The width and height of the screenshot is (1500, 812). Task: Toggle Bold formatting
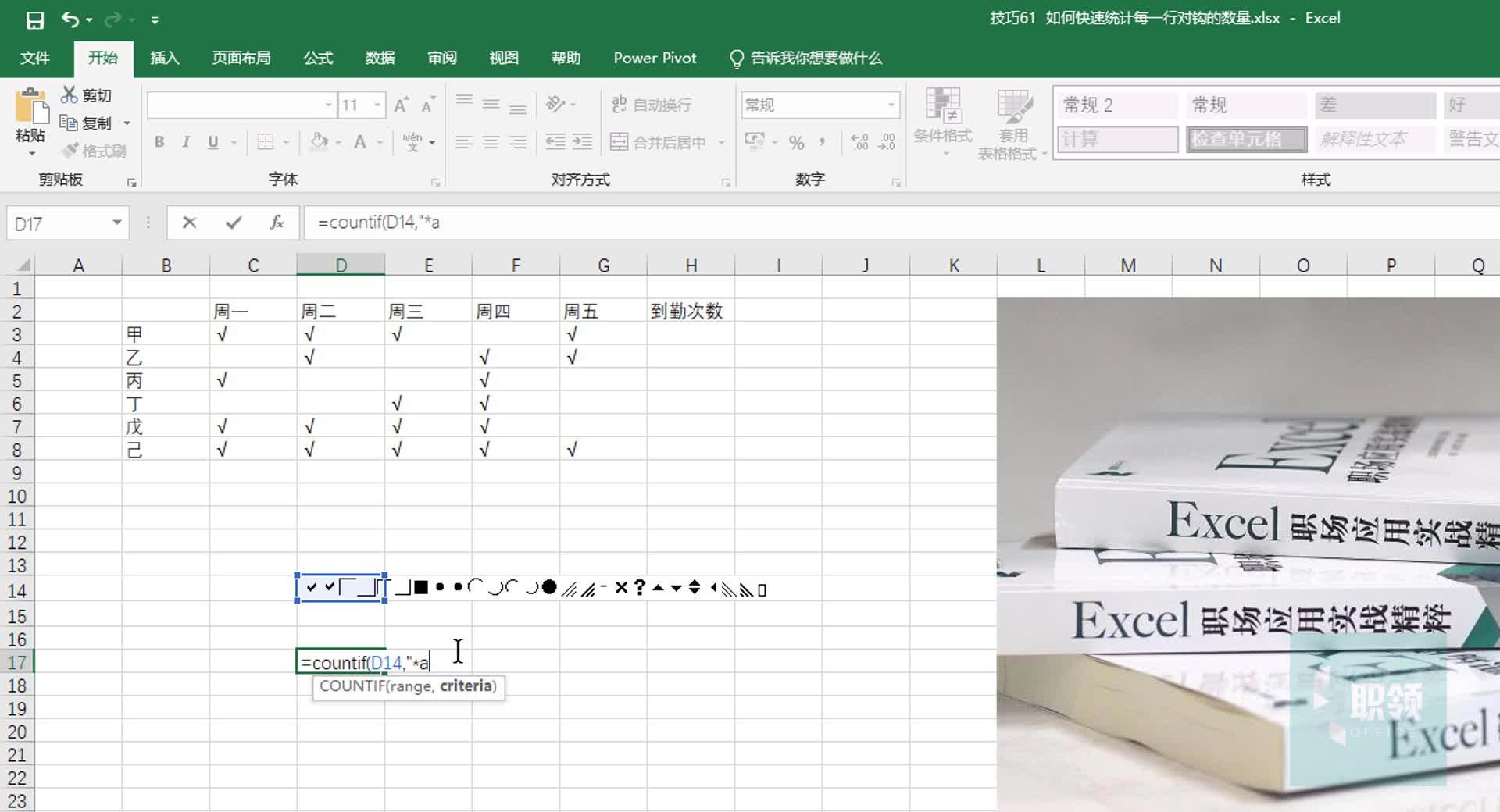point(159,142)
